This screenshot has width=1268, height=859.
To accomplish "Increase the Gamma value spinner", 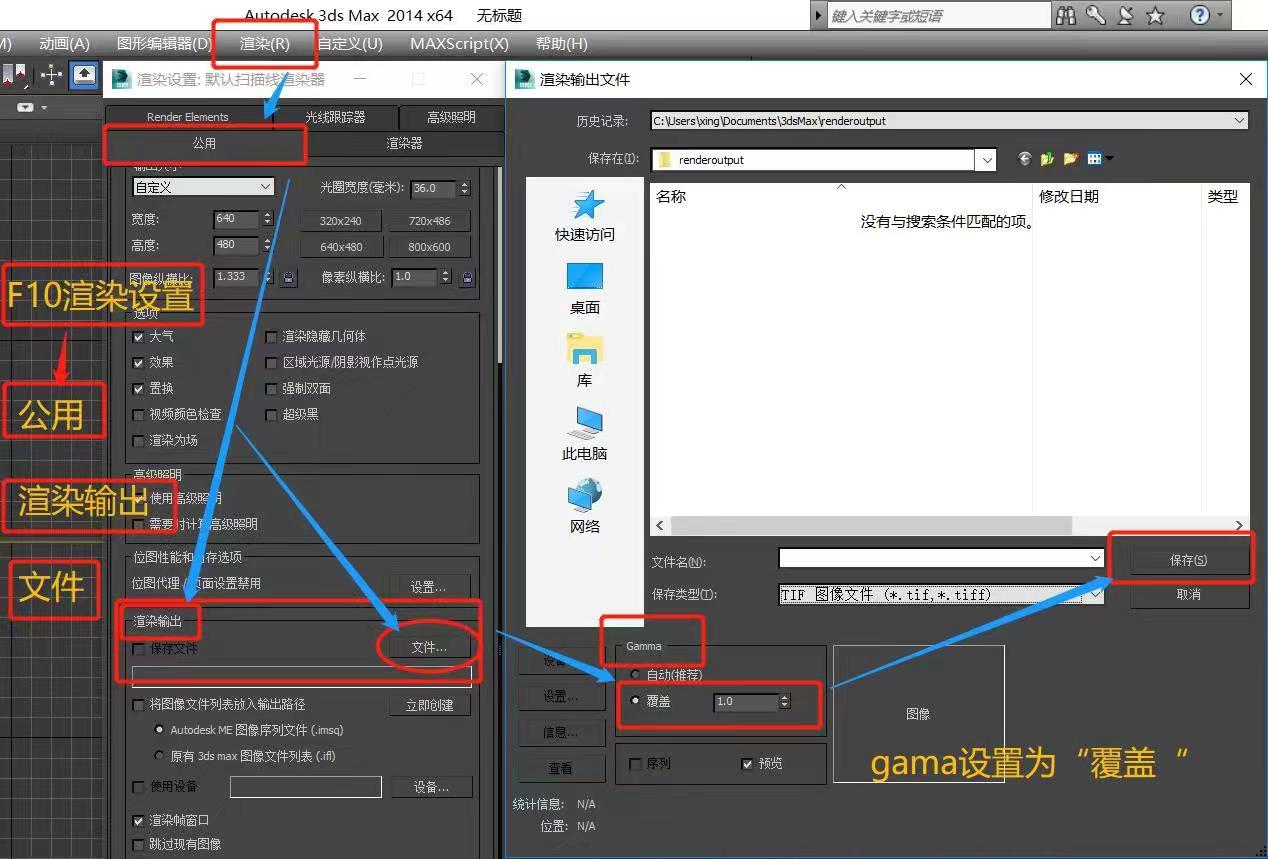I will click(x=785, y=697).
